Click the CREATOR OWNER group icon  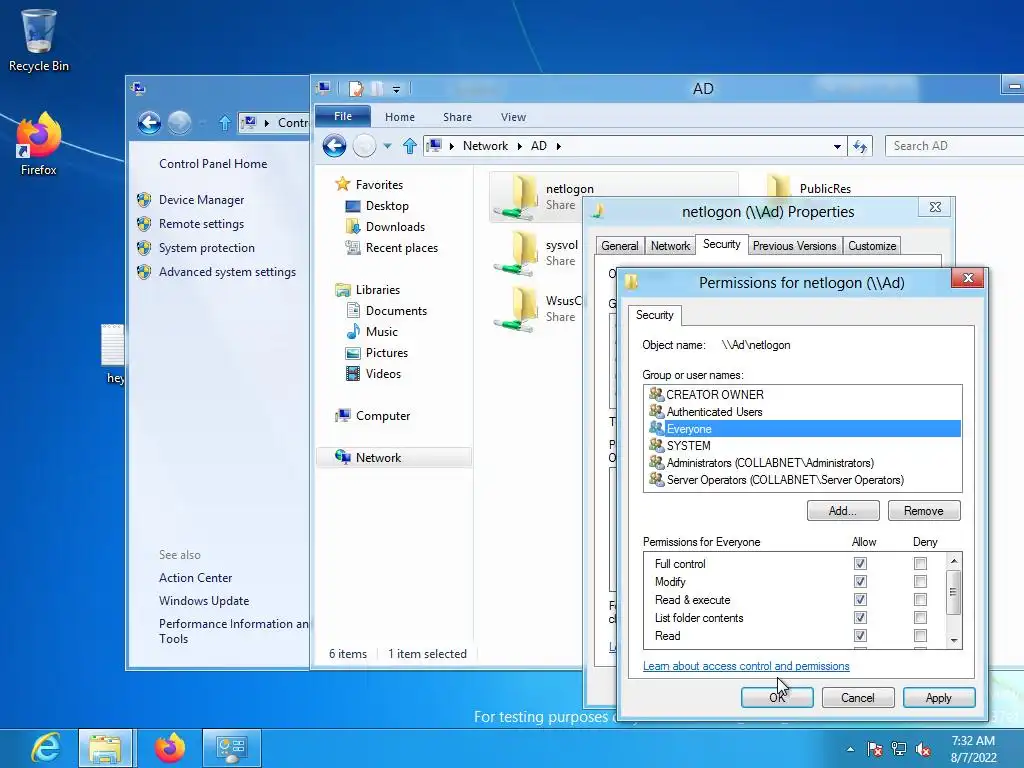656,394
